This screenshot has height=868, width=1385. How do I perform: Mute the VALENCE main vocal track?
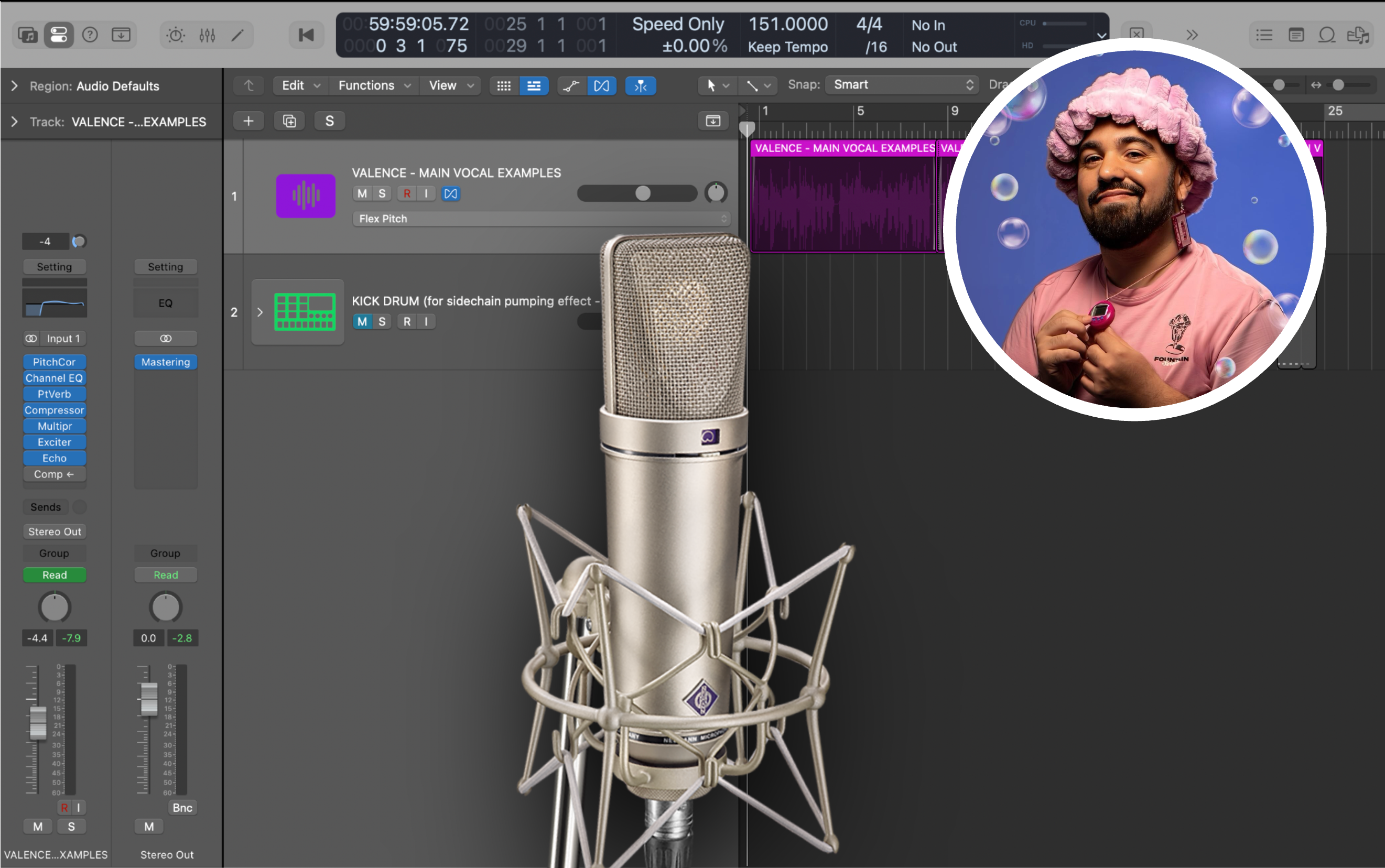tap(362, 193)
